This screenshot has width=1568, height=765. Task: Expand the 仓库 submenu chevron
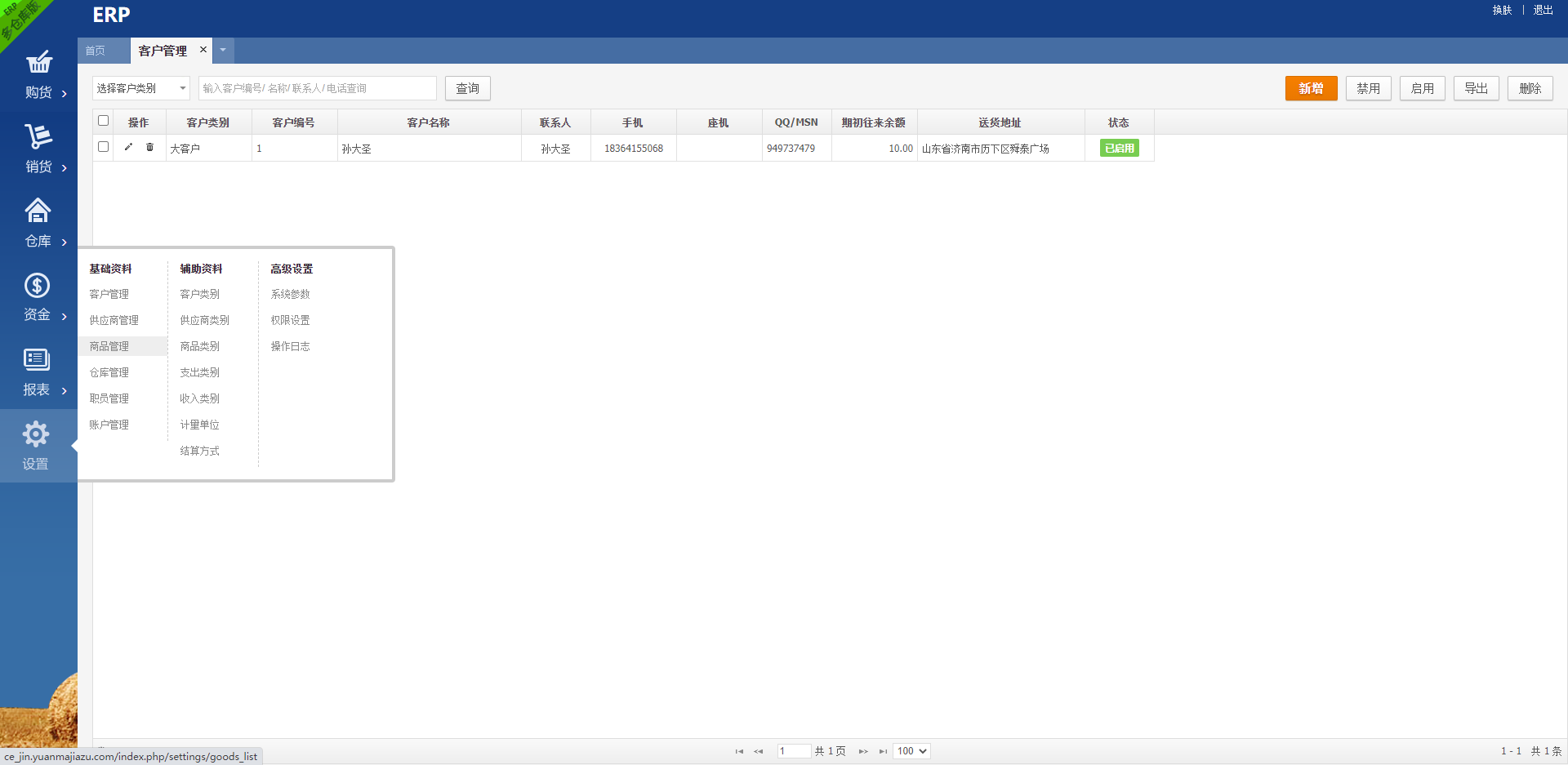65,242
